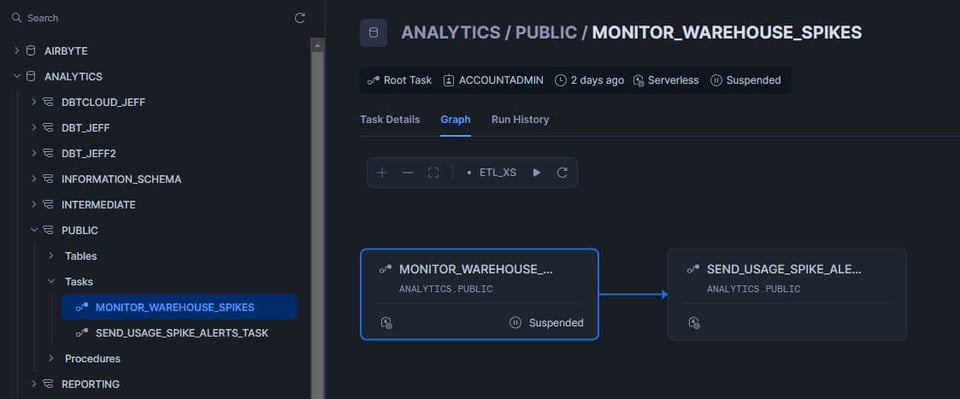Click the refresh icon next to Search
Screen dimensions: 960x399
[299, 18]
